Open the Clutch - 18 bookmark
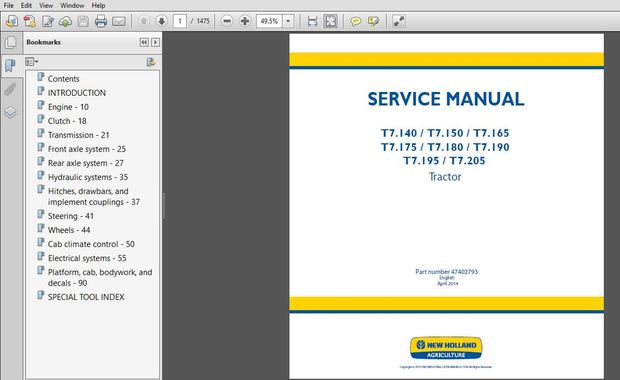620x380 pixels. click(67, 121)
